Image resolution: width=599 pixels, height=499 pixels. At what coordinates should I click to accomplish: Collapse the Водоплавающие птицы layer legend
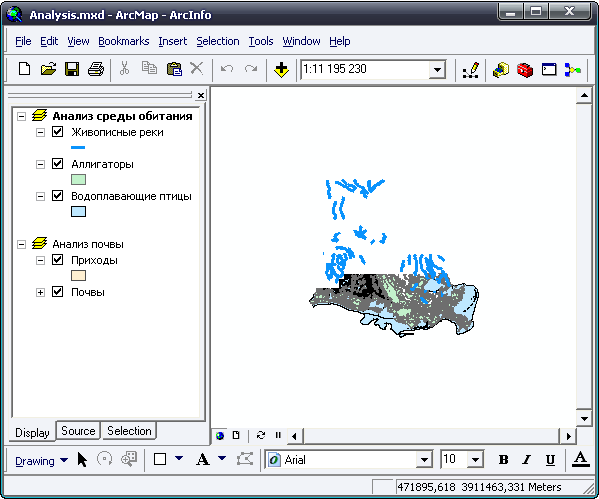coord(40,197)
